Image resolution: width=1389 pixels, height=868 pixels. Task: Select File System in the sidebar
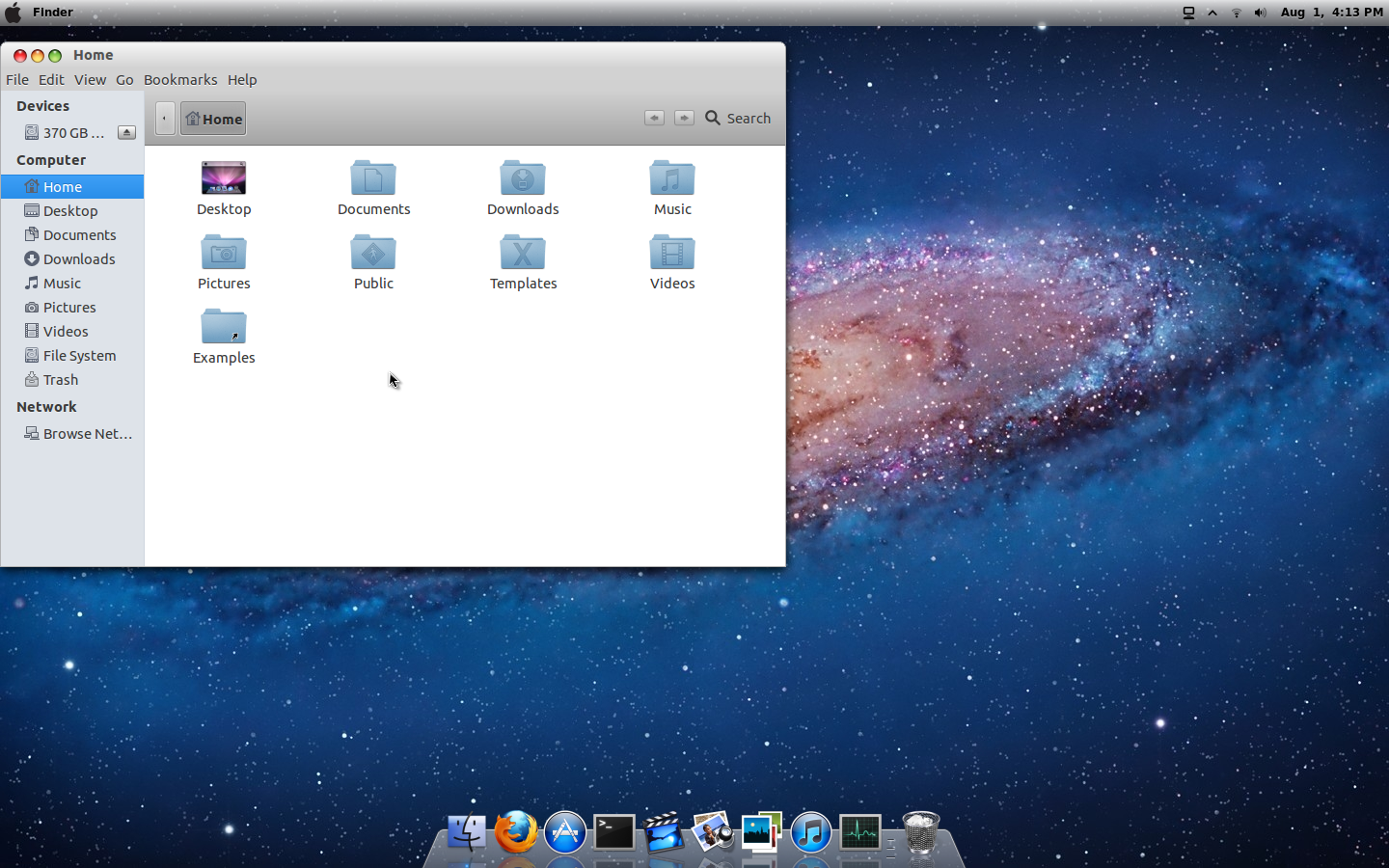click(x=79, y=356)
